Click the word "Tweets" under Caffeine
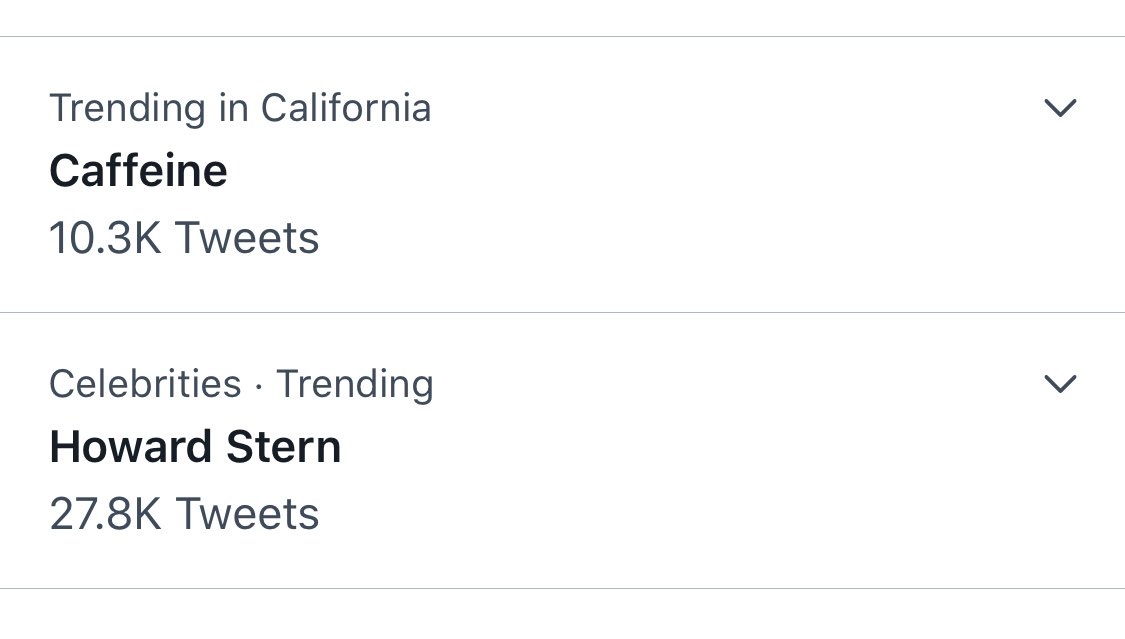The width and height of the screenshot is (1125, 639). coord(247,238)
